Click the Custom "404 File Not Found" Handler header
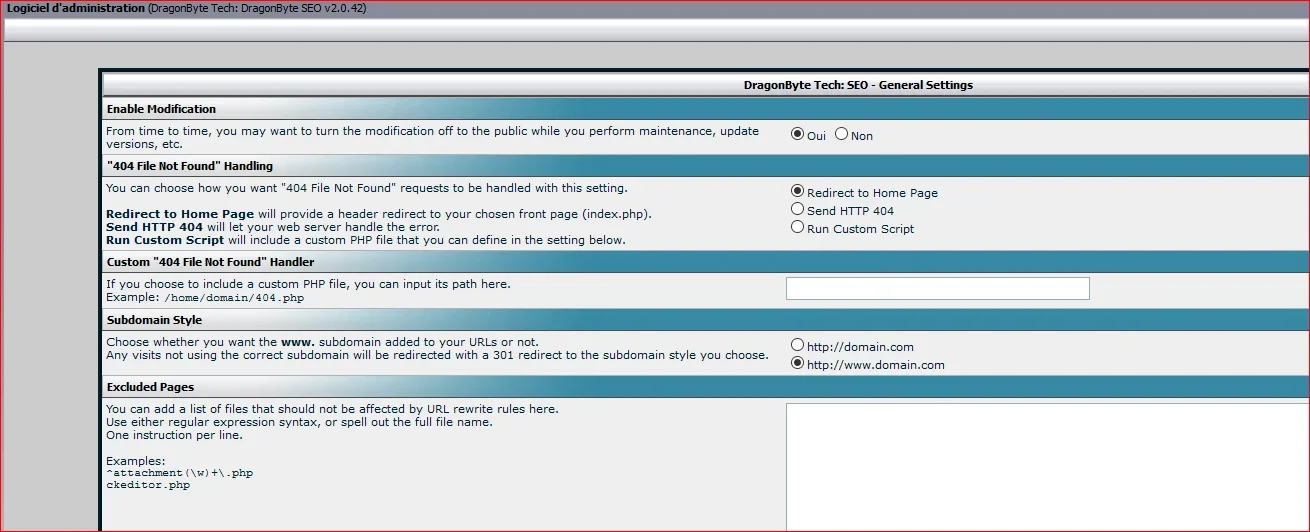Screen dimensions: 1310x532 (706, 262)
